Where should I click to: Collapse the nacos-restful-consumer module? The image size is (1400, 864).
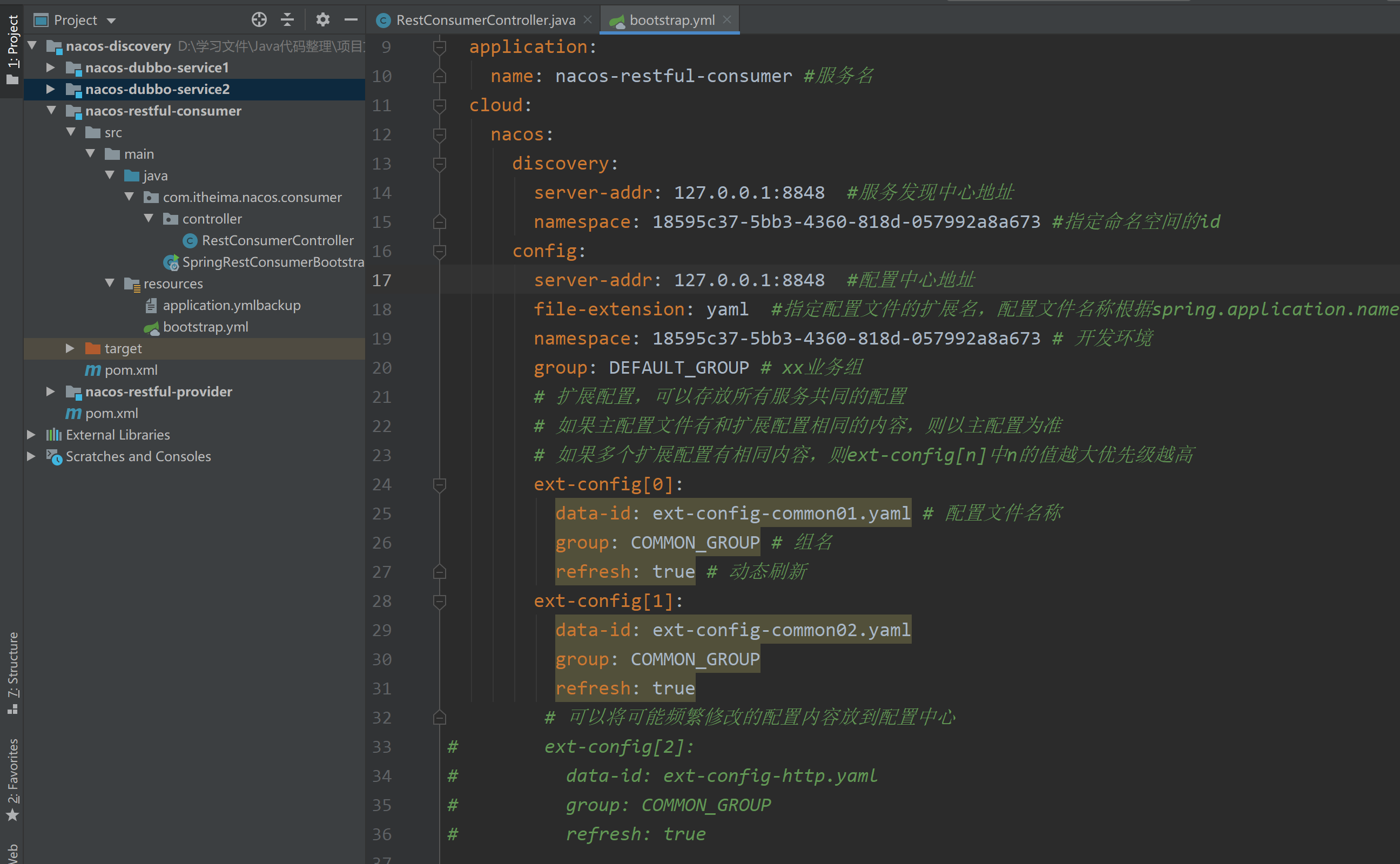[51, 110]
